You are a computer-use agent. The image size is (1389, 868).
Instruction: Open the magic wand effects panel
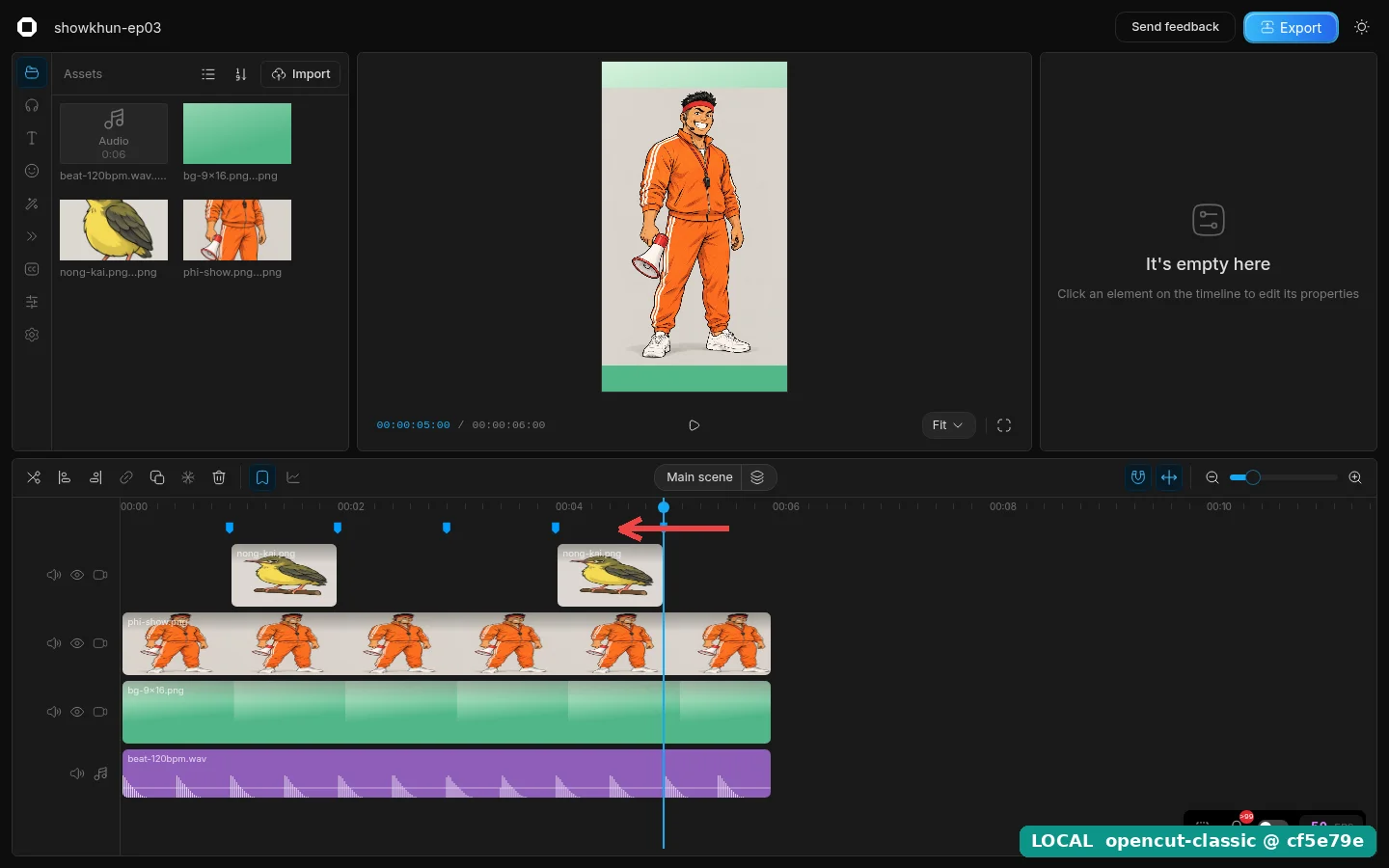click(32, 203)
